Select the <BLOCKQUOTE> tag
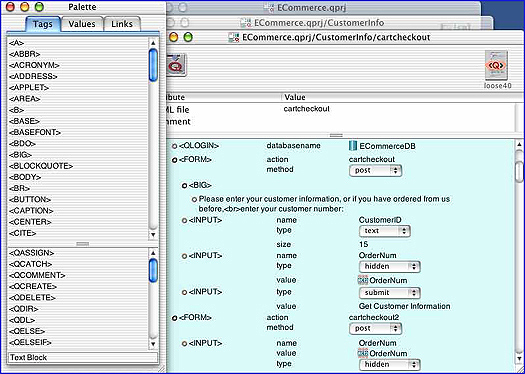Viewport: 525px width, 374px height. [41, 166]
